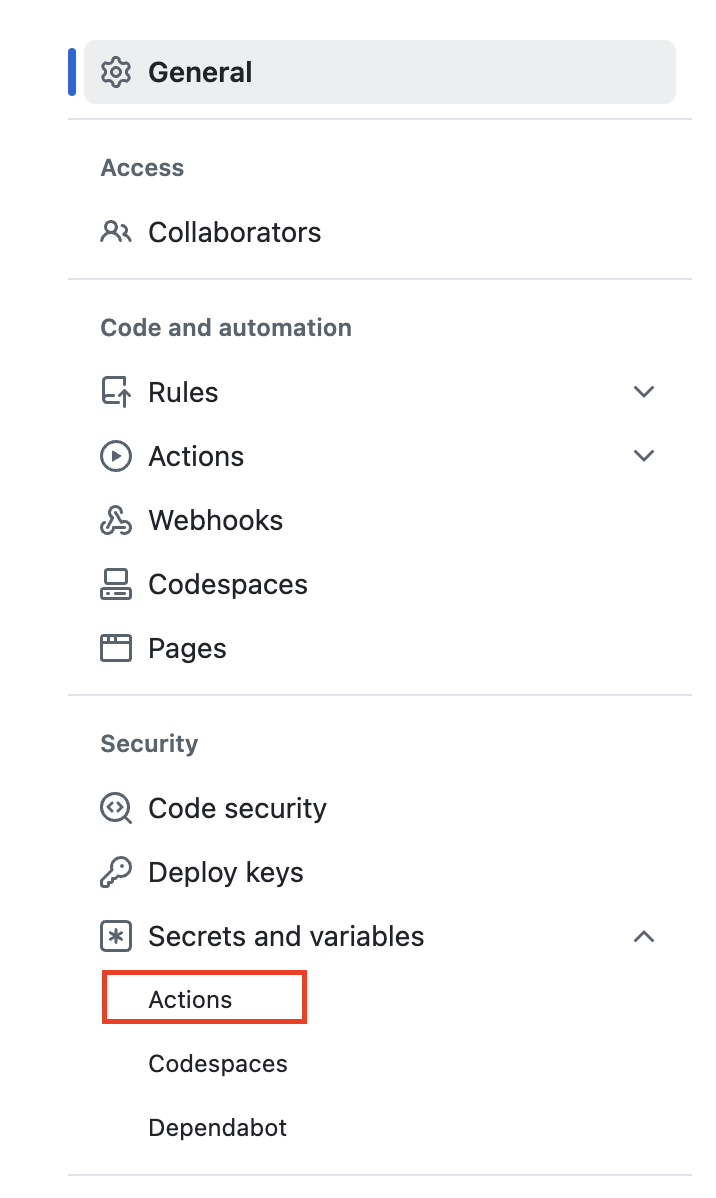Click the asterisk icon for Secrets and variables
The width and height of the screenshot is (716, 1198).
coord(116,936)
